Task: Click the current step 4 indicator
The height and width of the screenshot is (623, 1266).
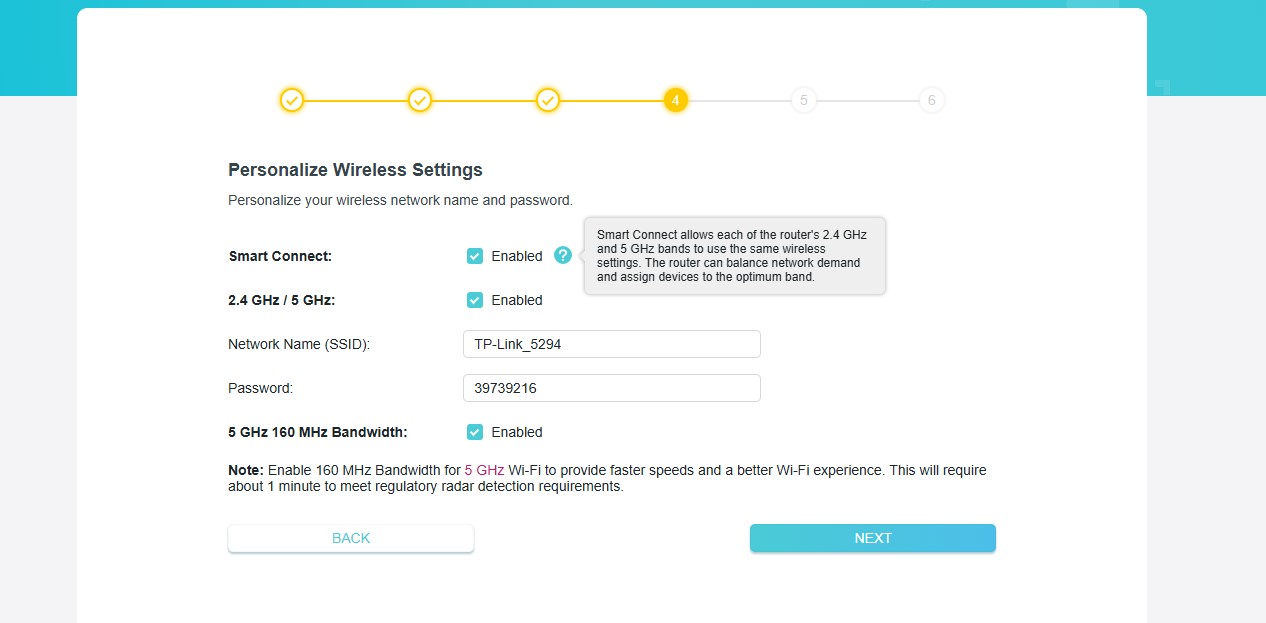Action: pyautogui.click(x=675, y=100)
